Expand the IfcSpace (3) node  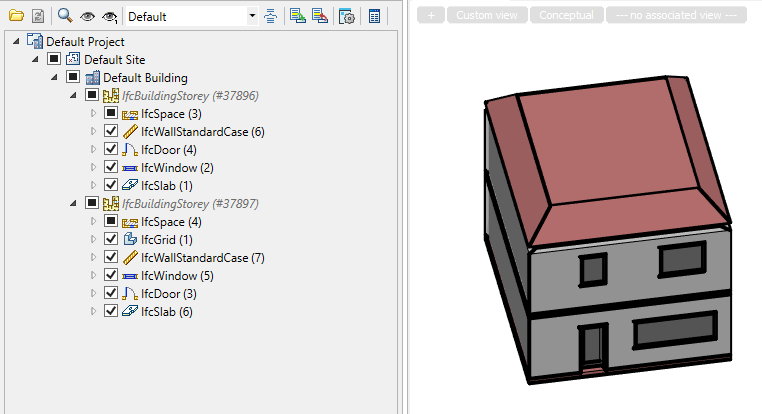click(95, 114)
